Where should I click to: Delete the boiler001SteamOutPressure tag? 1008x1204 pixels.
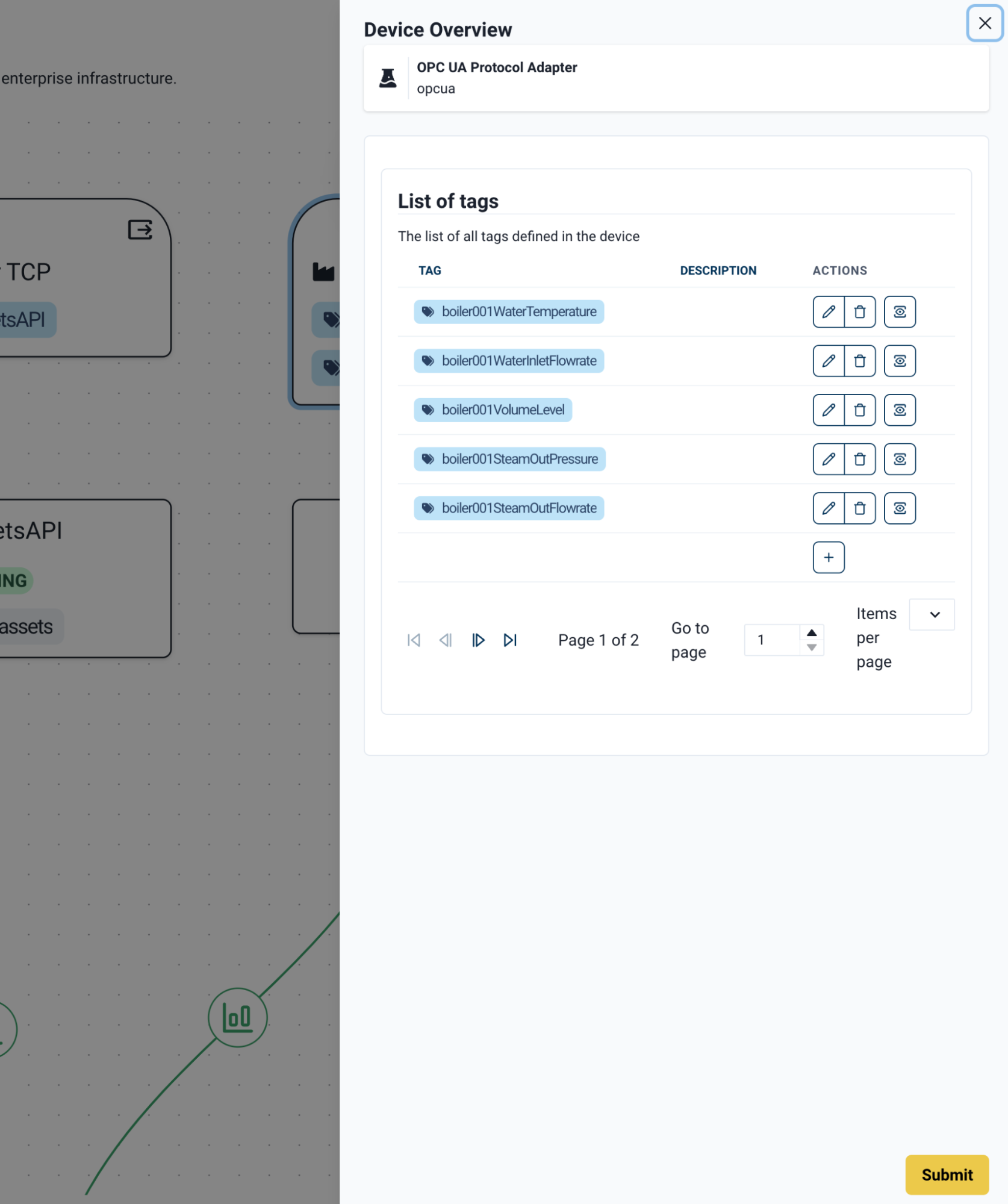860,459
